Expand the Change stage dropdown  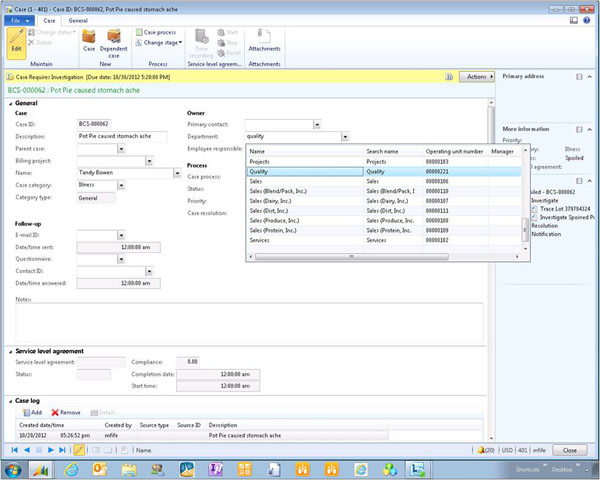[x=161, y=43]
